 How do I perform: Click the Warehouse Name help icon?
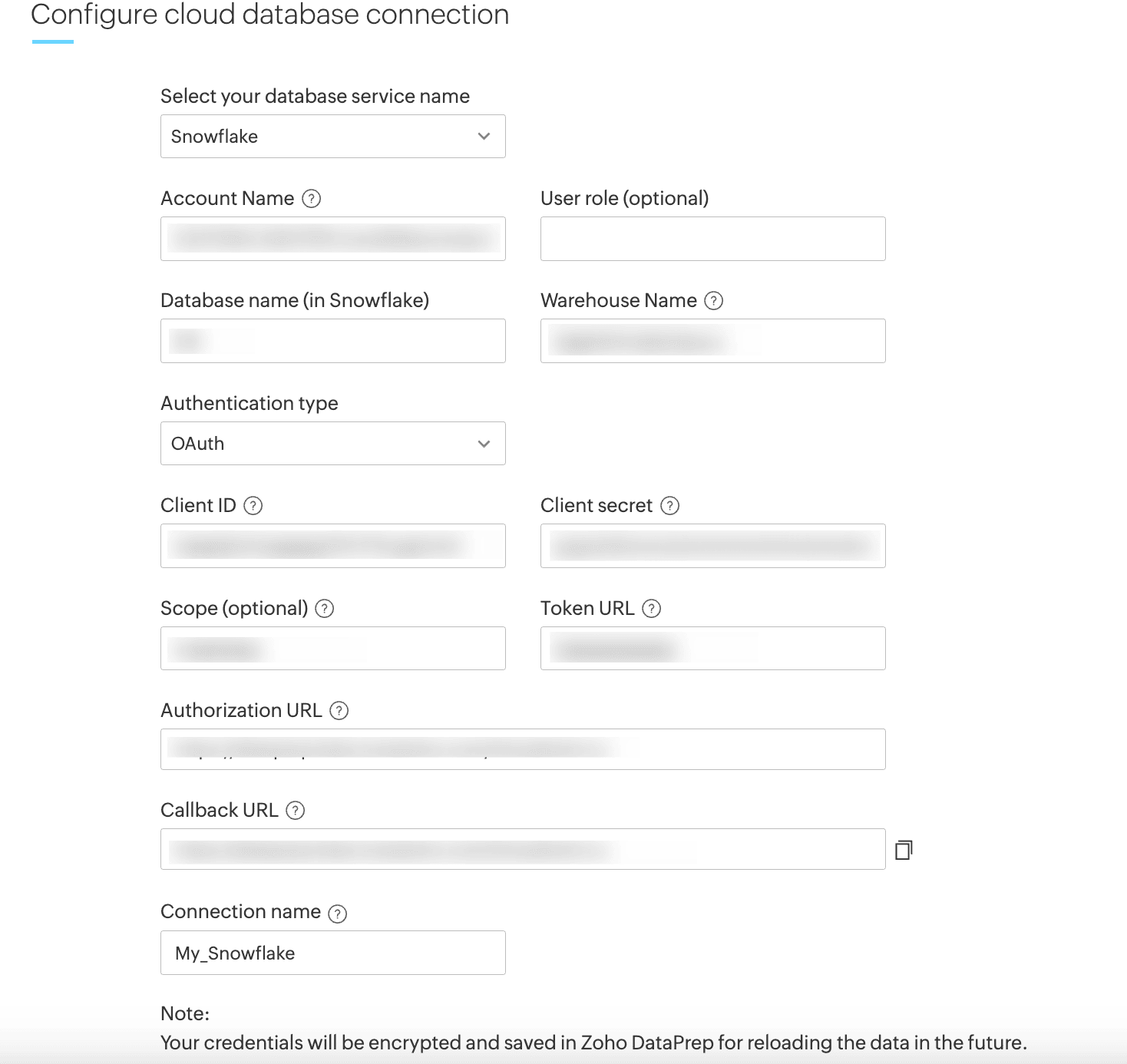pyautogui.click(x=714, y=301)
